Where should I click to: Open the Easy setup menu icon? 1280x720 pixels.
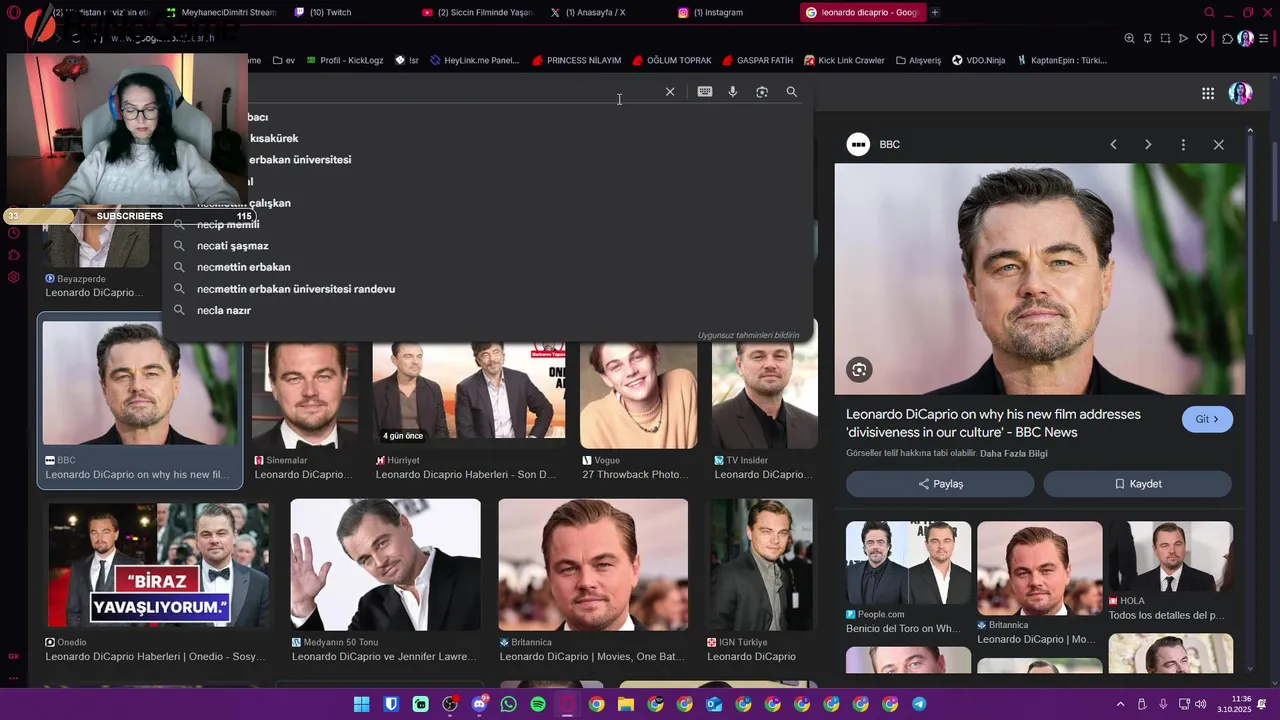pos(1264,38)
